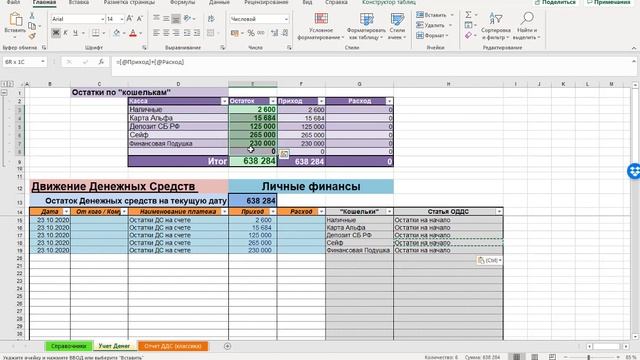Click paste options (Ctrl) smart tag

pos(489,260)
